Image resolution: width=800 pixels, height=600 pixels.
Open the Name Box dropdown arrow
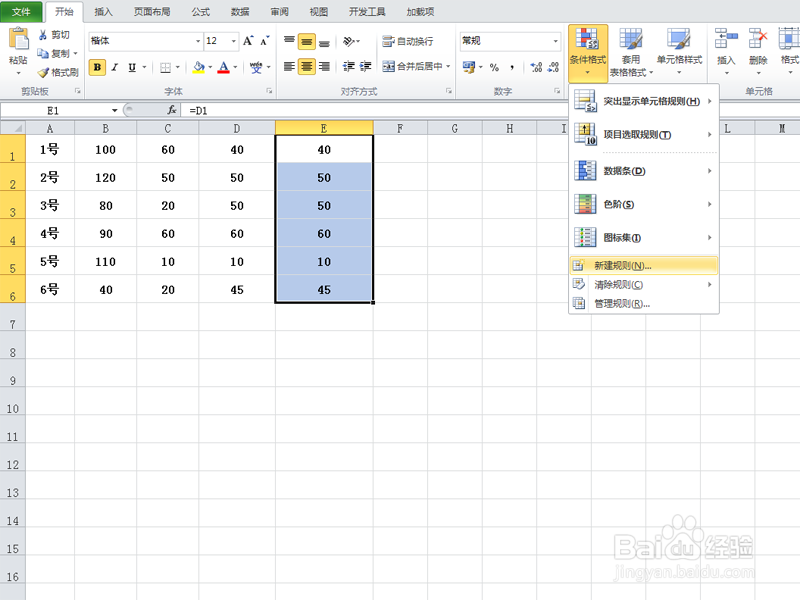coord(114,110)
